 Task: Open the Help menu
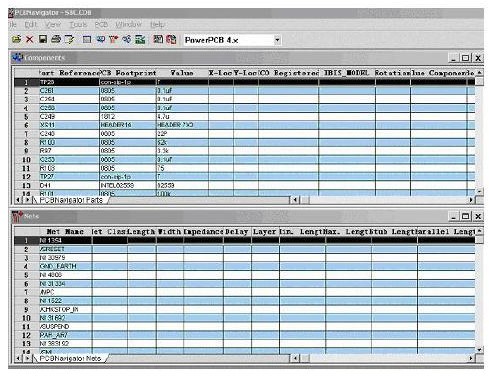point(157,25)
